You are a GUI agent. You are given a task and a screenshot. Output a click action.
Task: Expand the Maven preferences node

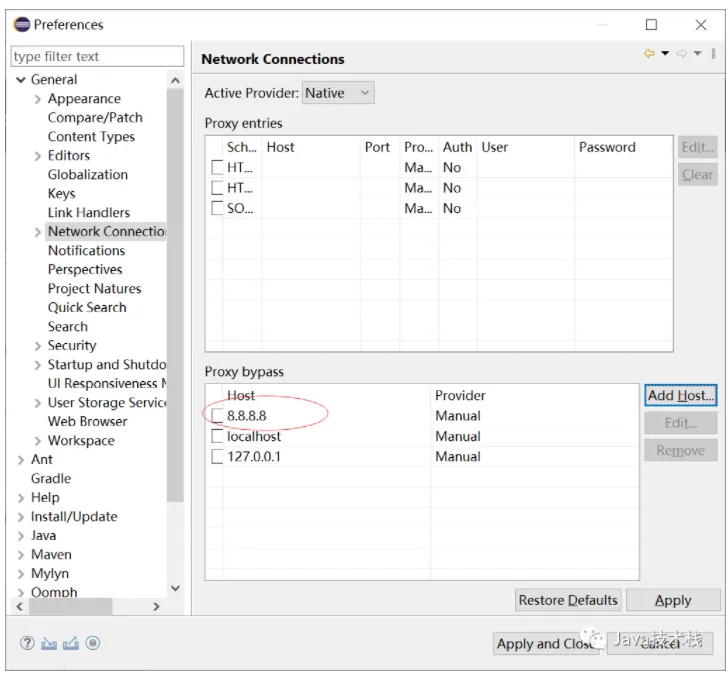tap(20, 555)
